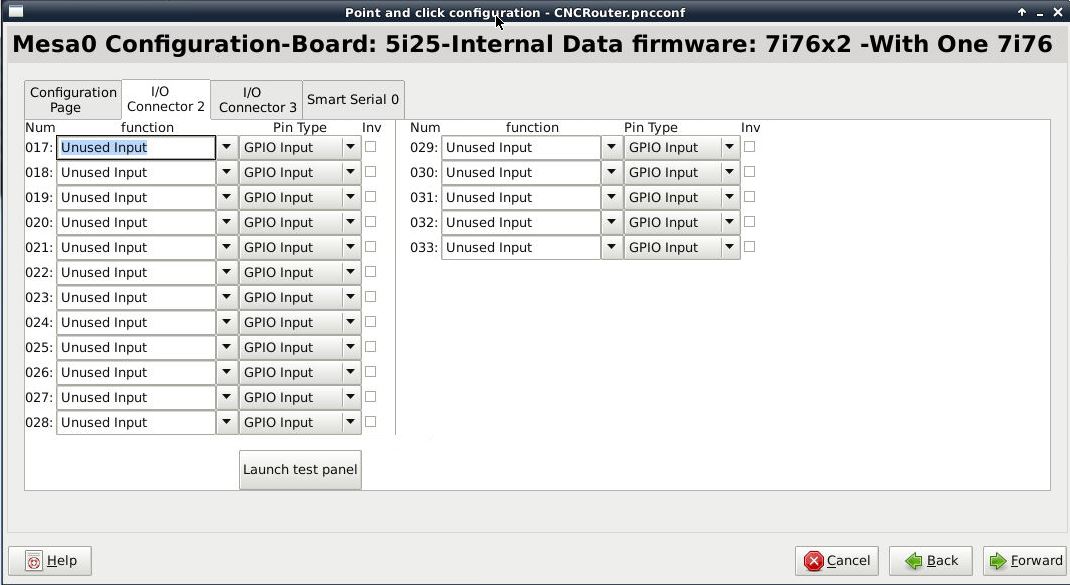Click the left 'Pin Type' column header

[300, 128]
